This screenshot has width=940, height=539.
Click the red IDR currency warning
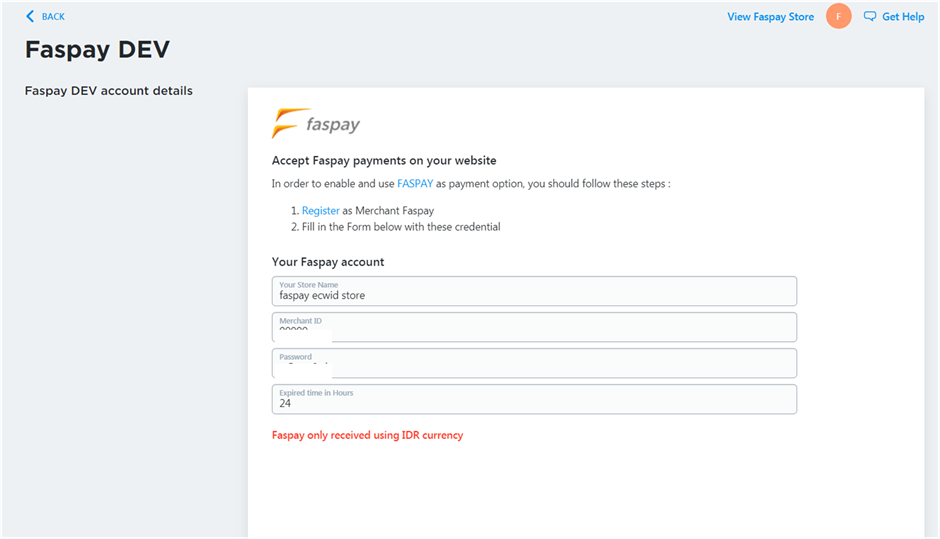(367, 435)
